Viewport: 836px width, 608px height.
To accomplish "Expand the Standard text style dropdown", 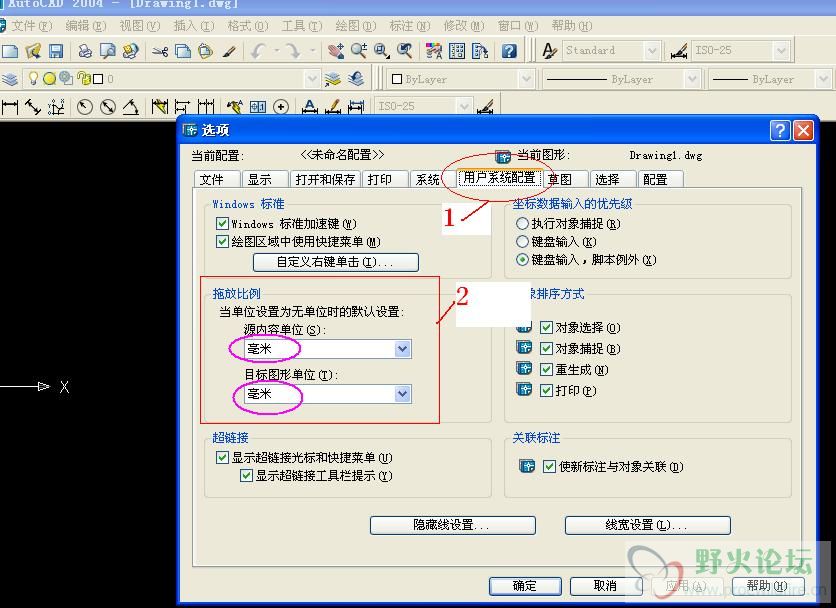I will [x=652, y=51].
